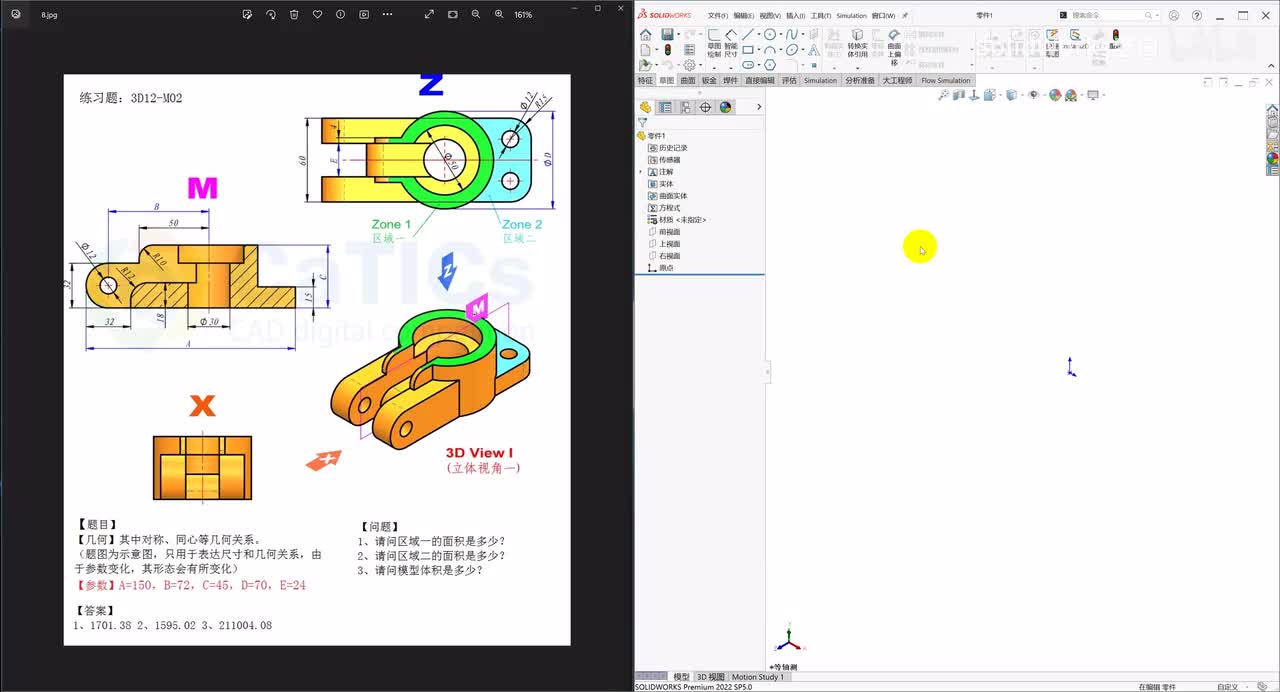
Task: Click the Photos app icon beside 8.jpg
Action: tap(15, 14)
